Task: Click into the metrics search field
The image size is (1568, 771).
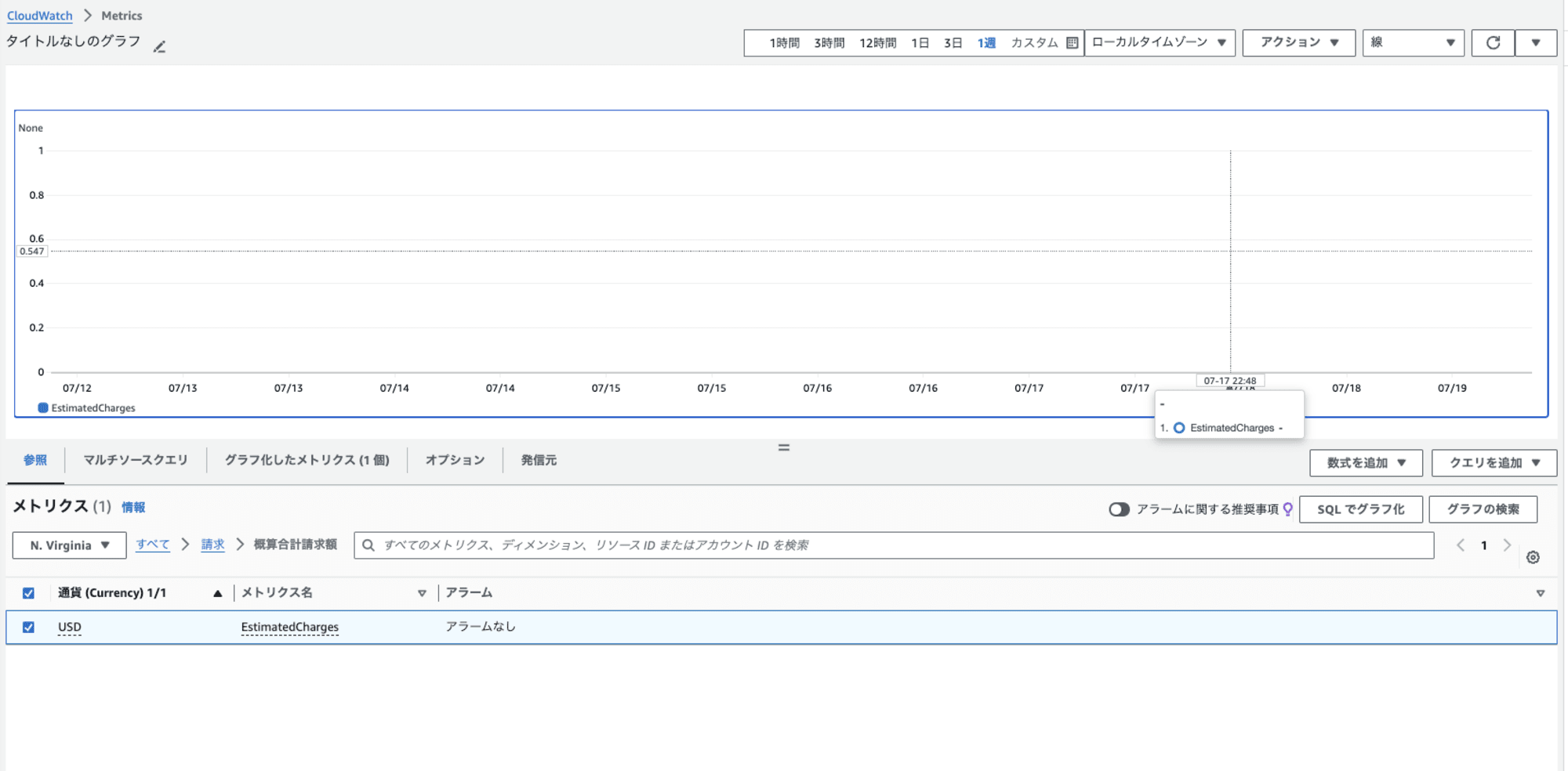Action: pyautogui.click(x=894, y=545)
